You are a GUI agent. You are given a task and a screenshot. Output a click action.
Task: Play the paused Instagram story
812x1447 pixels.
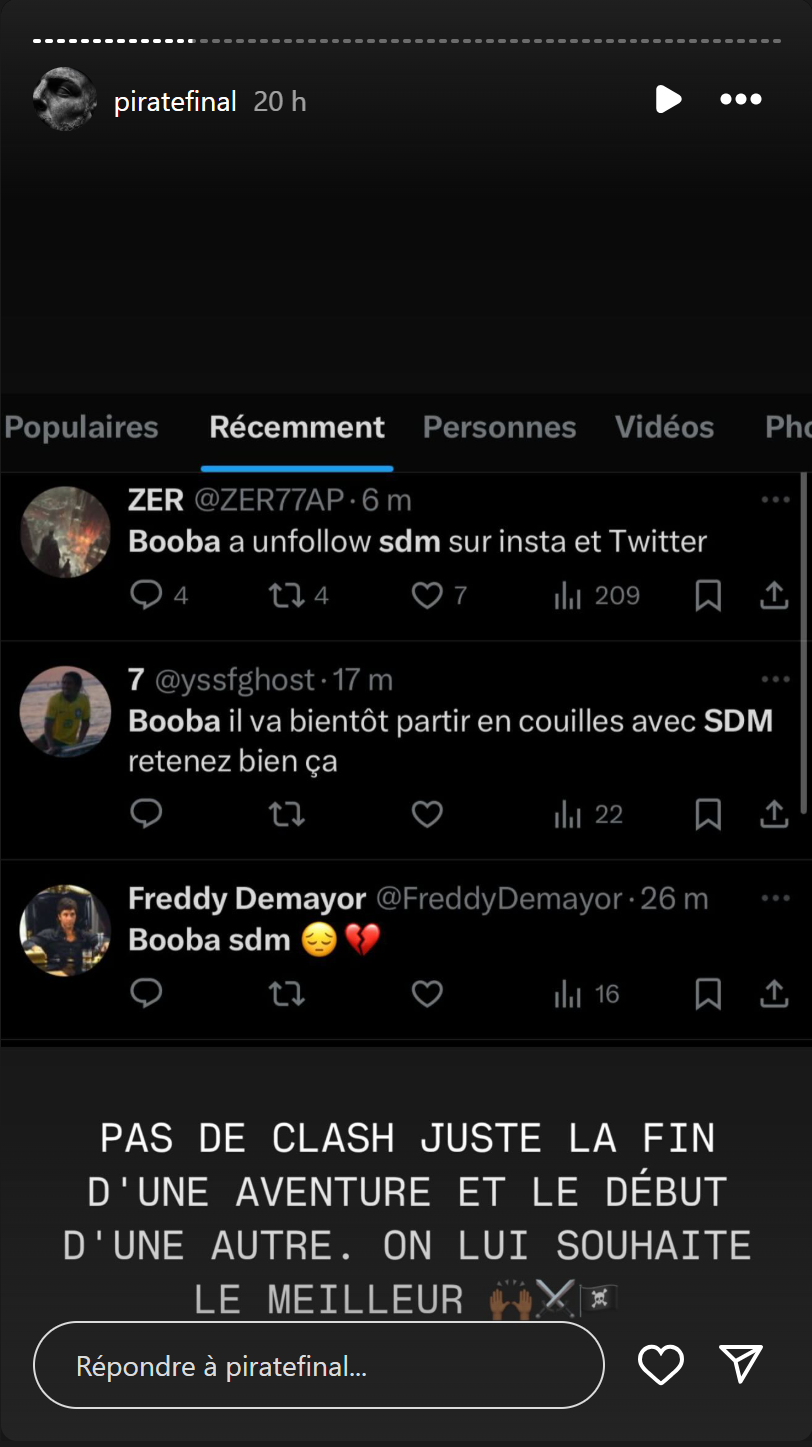point(668,100)
